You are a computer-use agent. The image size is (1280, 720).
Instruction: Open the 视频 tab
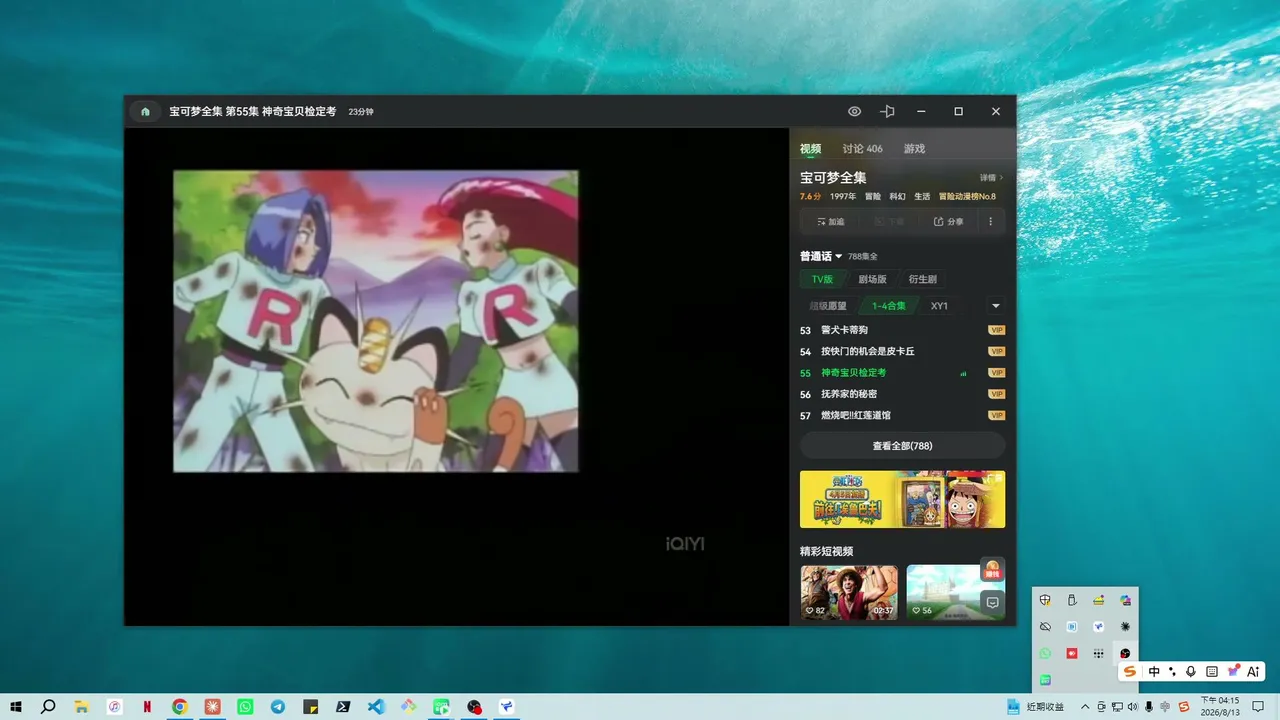coord(810,149)
